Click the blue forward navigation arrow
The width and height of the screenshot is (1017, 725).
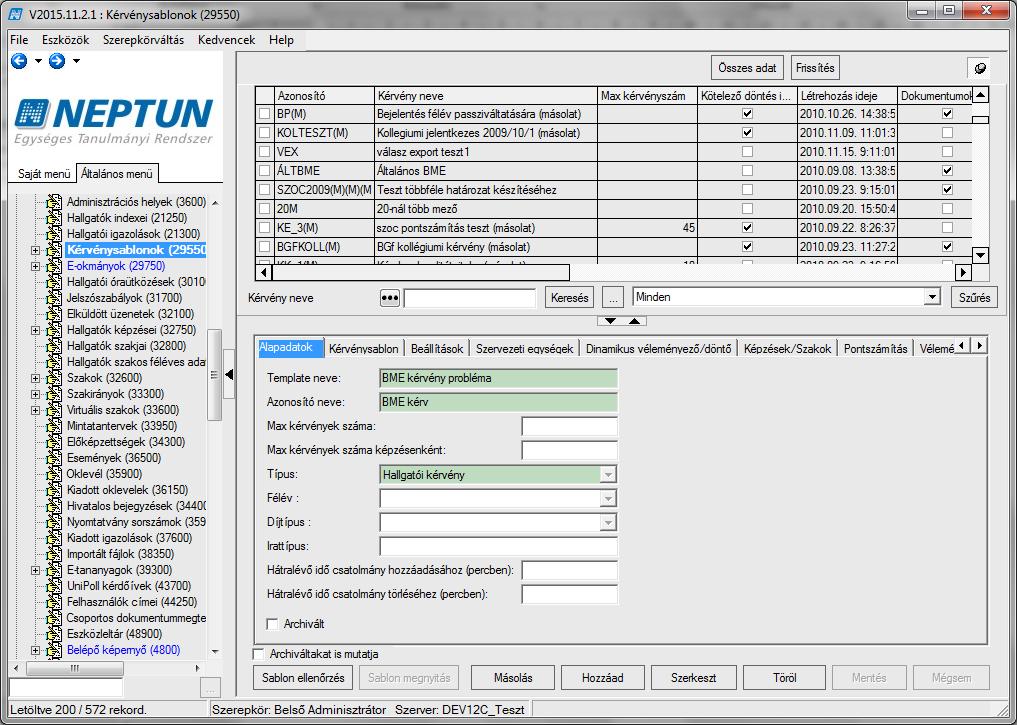(57, 61)
